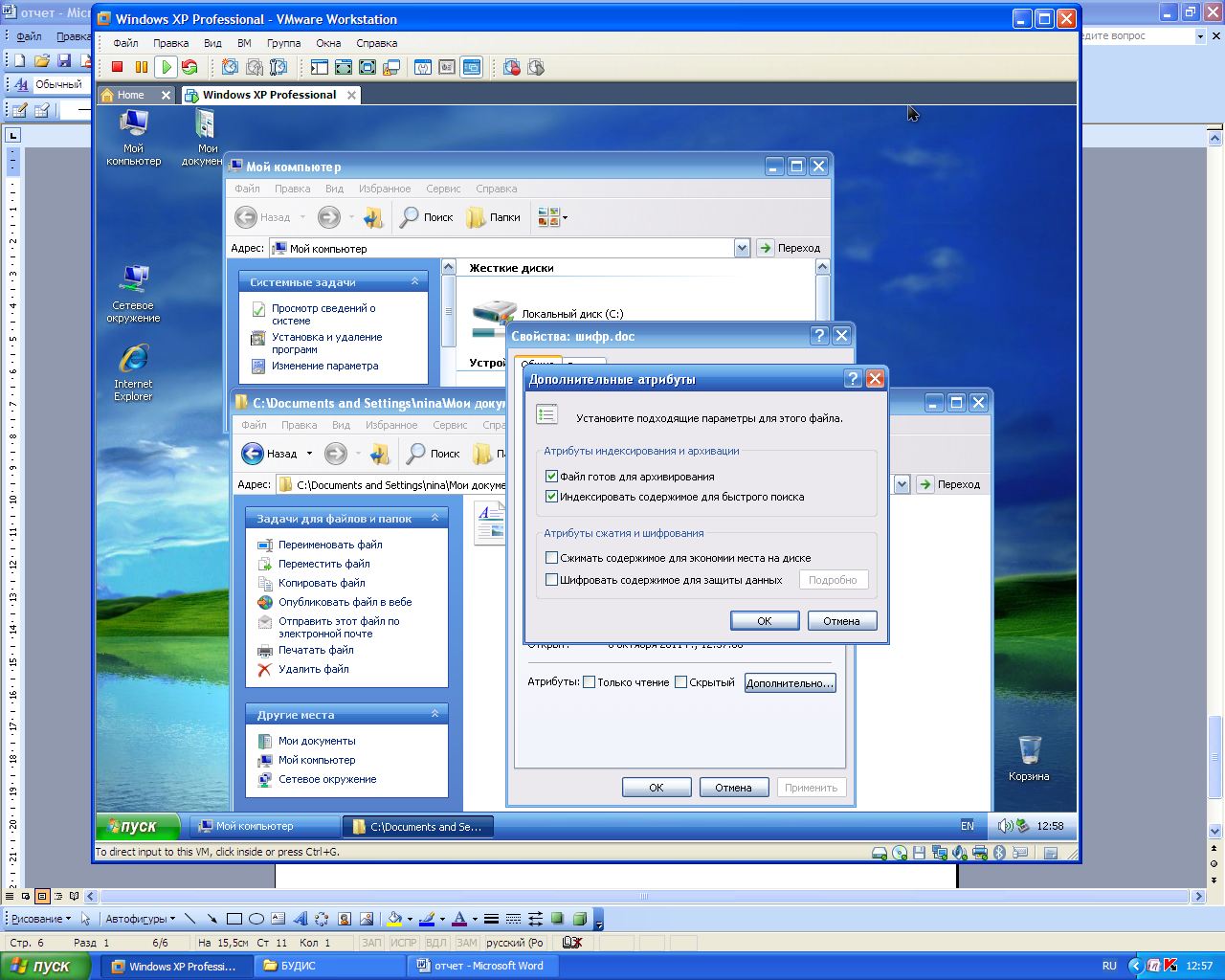Click Поиск search icon in Мой компьютер
This screenshot has width=1225, height=980.
click(426, 217)
